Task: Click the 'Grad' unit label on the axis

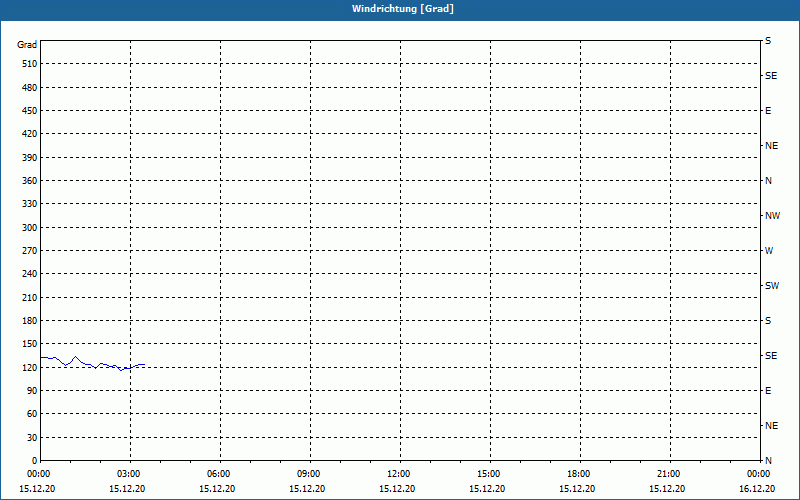Action: 27,45
